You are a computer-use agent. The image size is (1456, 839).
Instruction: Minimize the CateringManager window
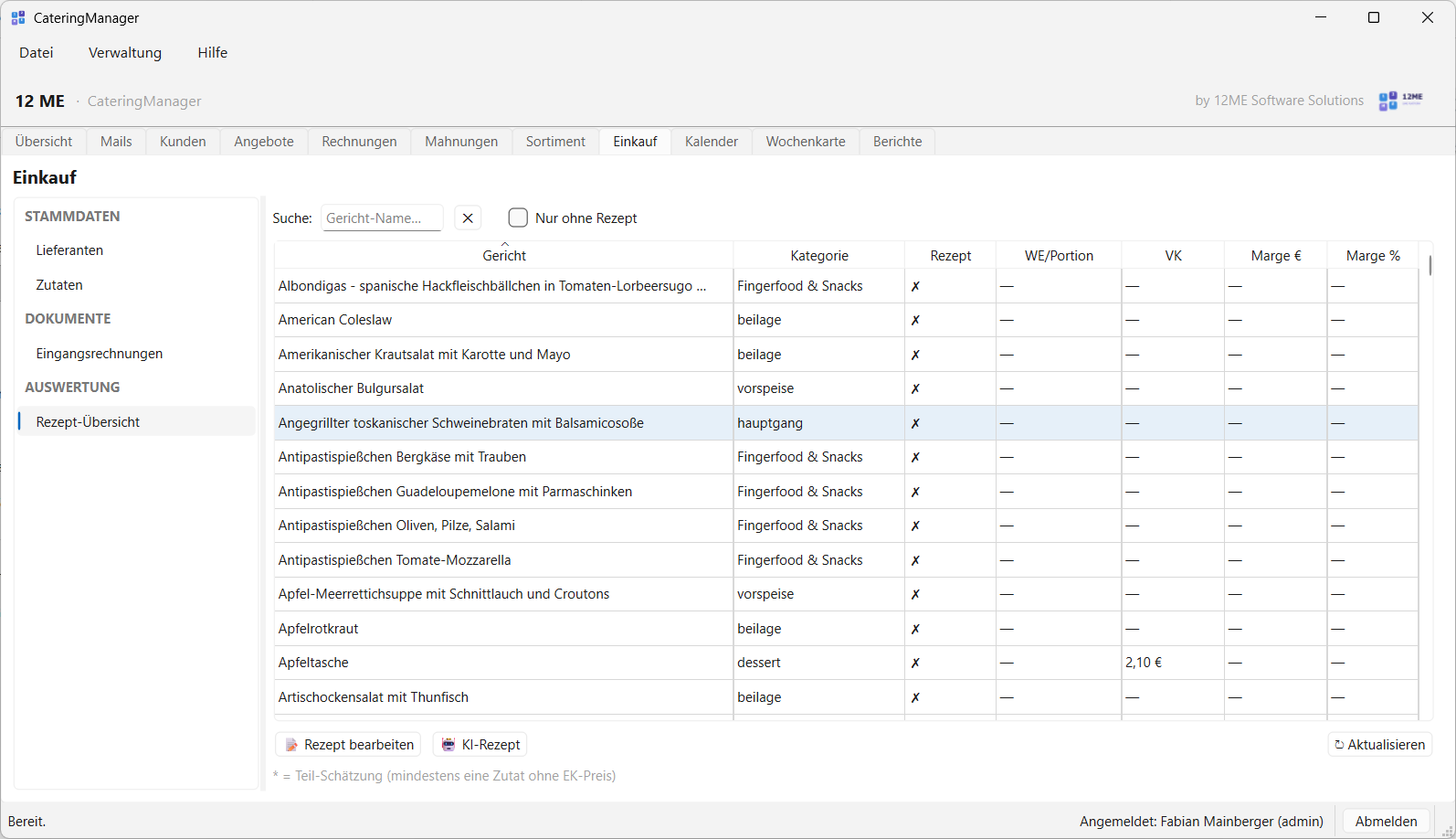1320,17
